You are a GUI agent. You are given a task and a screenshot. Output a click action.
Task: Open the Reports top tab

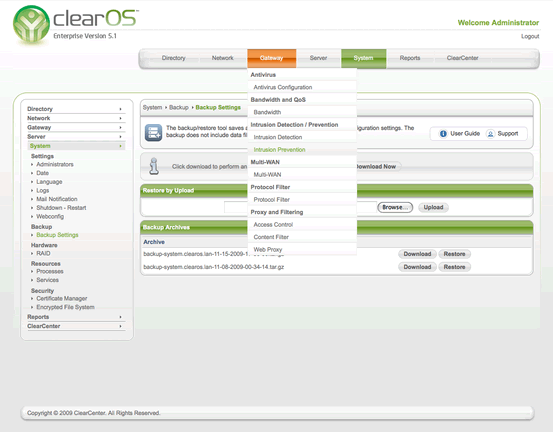pos(410,58)
